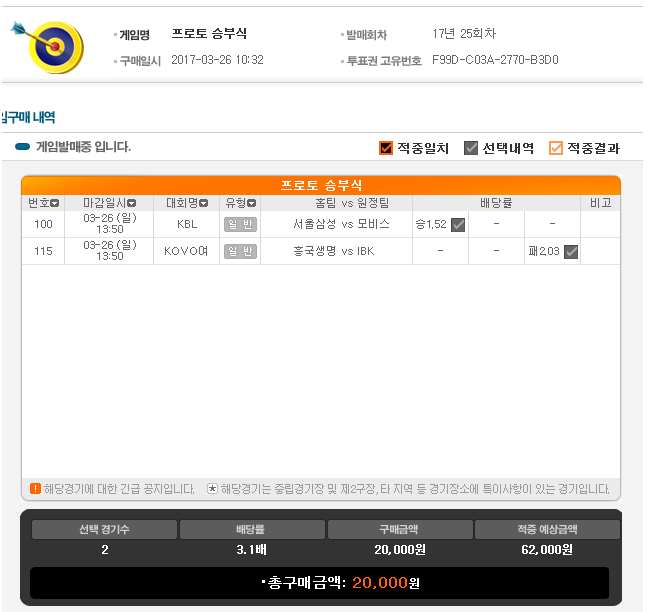Open the 마감일시 column sort dropdown
Viewport: 649px width, 612px height.
coord(132,203)
